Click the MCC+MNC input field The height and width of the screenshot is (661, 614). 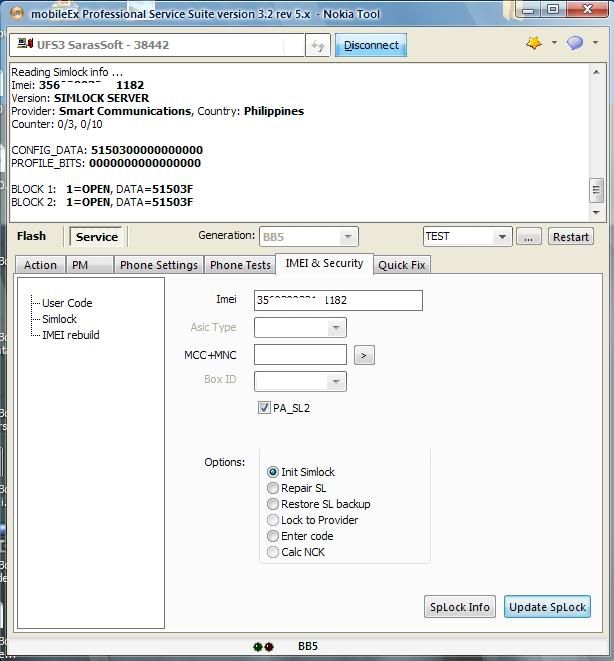[300, 355]
